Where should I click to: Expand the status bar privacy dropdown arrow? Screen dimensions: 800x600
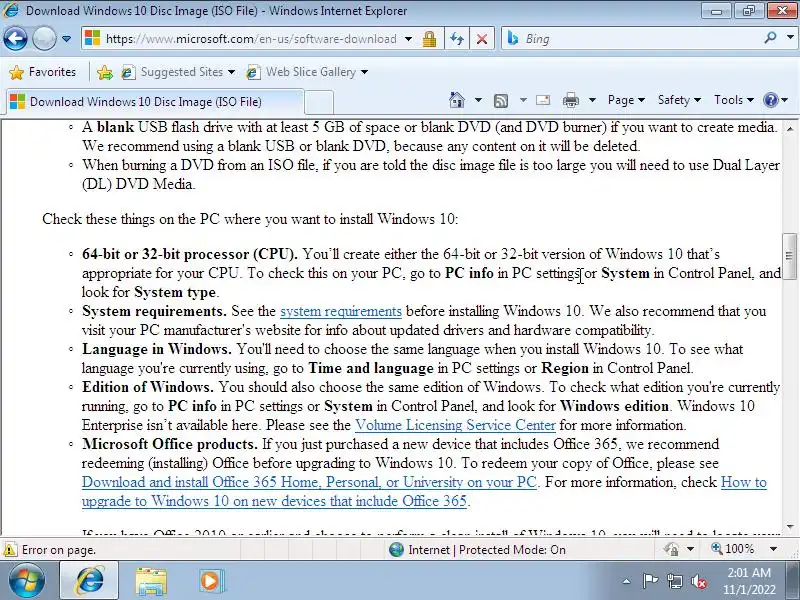690,549
